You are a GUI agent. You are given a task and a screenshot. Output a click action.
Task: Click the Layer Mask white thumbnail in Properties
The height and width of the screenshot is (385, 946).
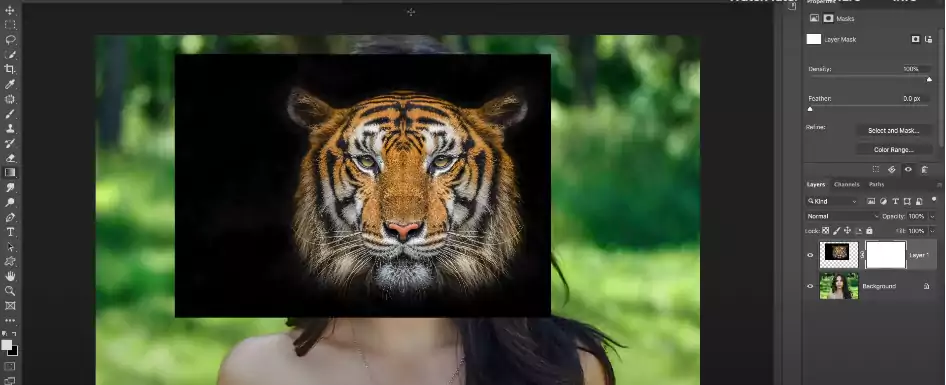[x=814, y=39]
